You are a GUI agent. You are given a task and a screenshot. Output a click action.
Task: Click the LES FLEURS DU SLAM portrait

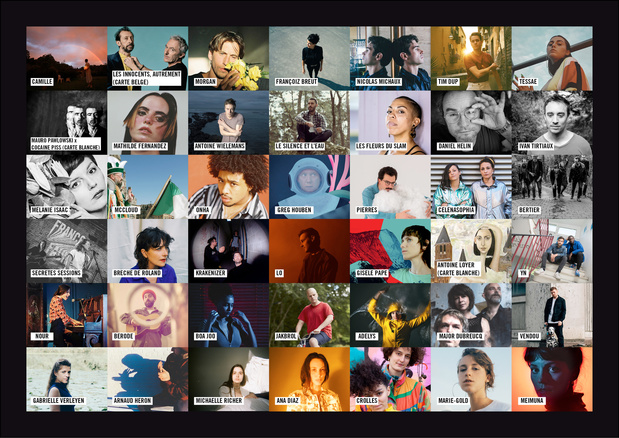pos(390,123)
